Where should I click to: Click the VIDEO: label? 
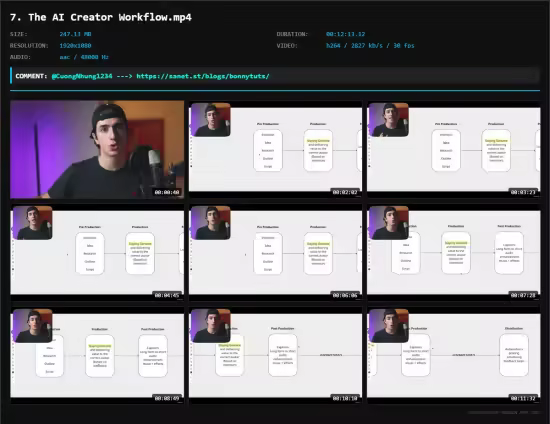point(287,46)
